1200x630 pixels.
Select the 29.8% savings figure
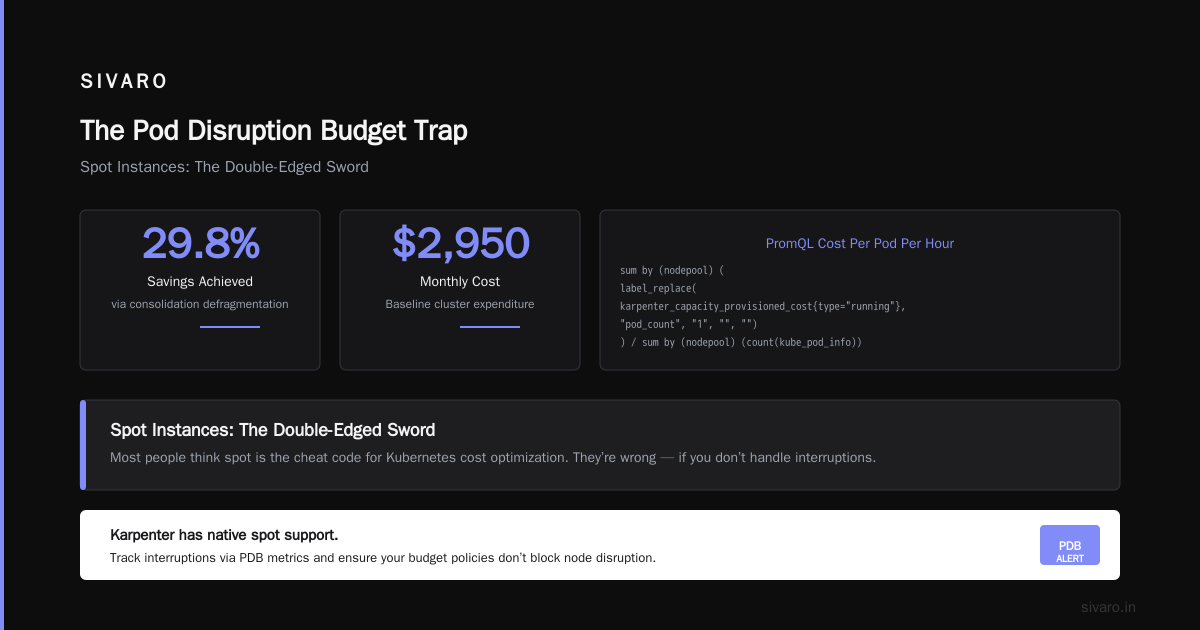[200, 243]
